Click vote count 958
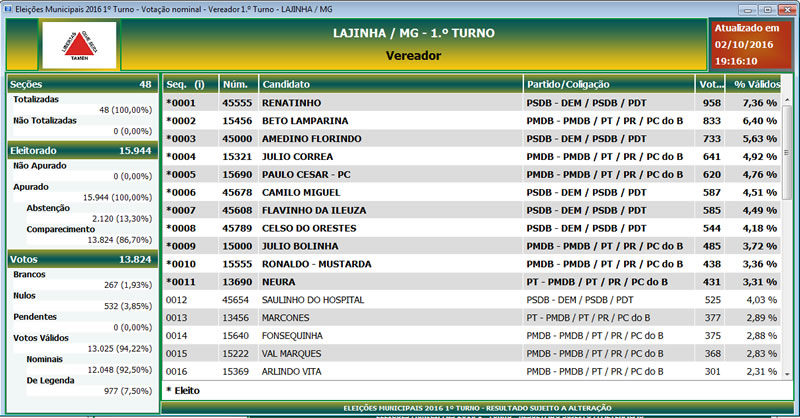The image size is (800, 418). pyautogui.click(x=712, y=103)
